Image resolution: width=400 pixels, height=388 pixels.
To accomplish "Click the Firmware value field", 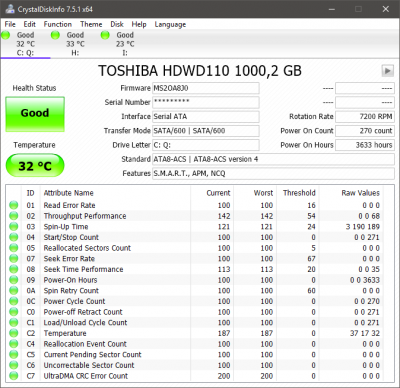I will pos(206,88).
